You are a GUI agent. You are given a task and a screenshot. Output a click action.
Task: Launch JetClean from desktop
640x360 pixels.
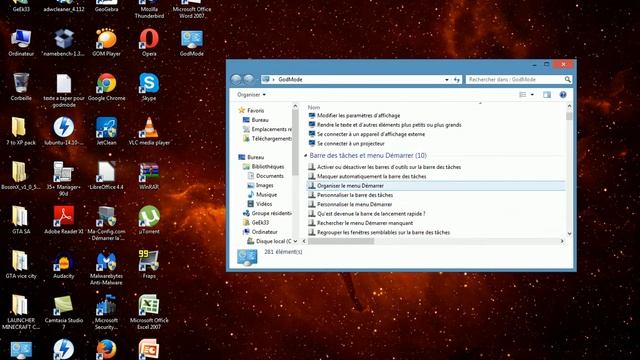pos(107,131)
